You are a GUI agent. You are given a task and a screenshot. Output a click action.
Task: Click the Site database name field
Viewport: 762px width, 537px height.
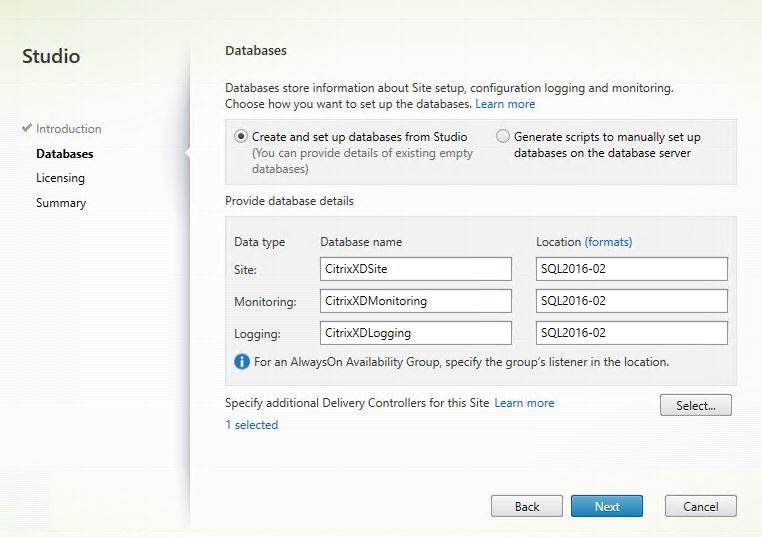[x=415, y=269]
